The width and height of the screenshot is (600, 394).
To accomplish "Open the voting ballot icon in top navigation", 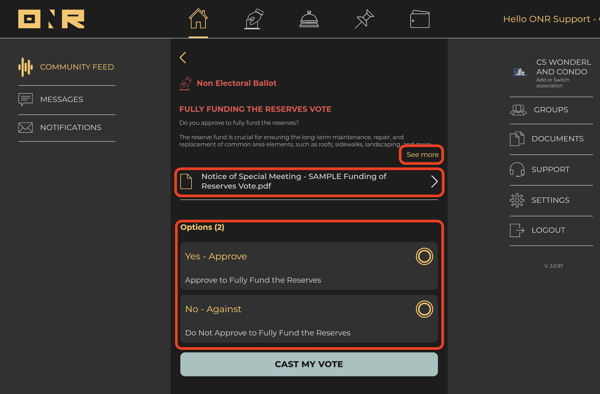I will point(254,19).
